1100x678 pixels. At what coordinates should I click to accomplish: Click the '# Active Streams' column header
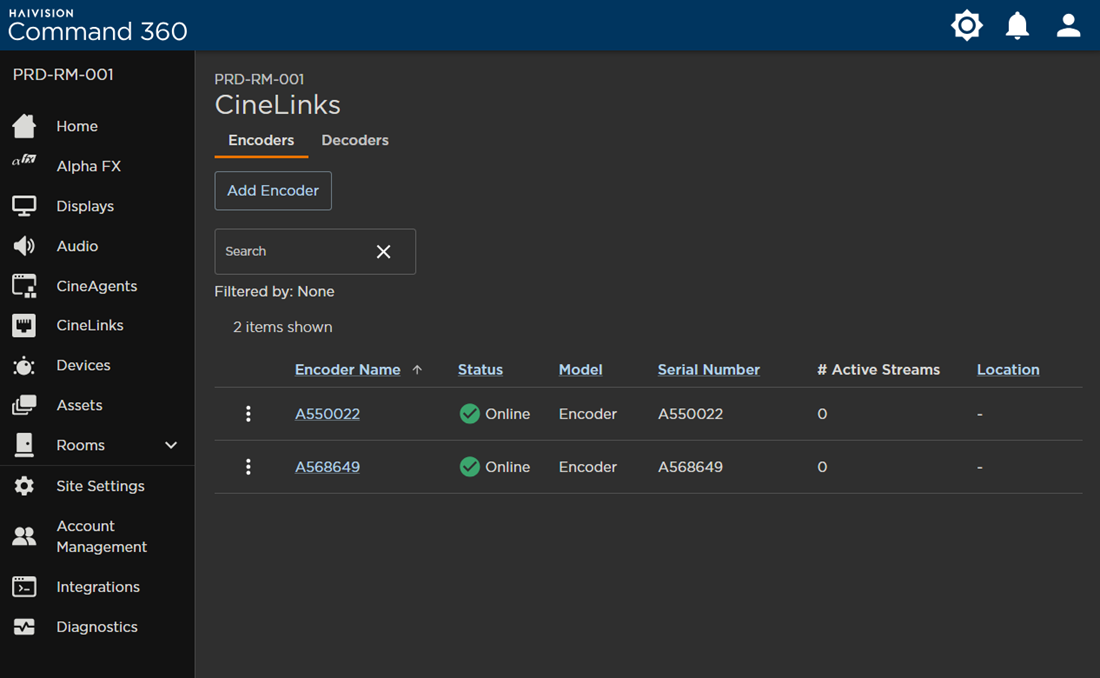pos(878,370)
